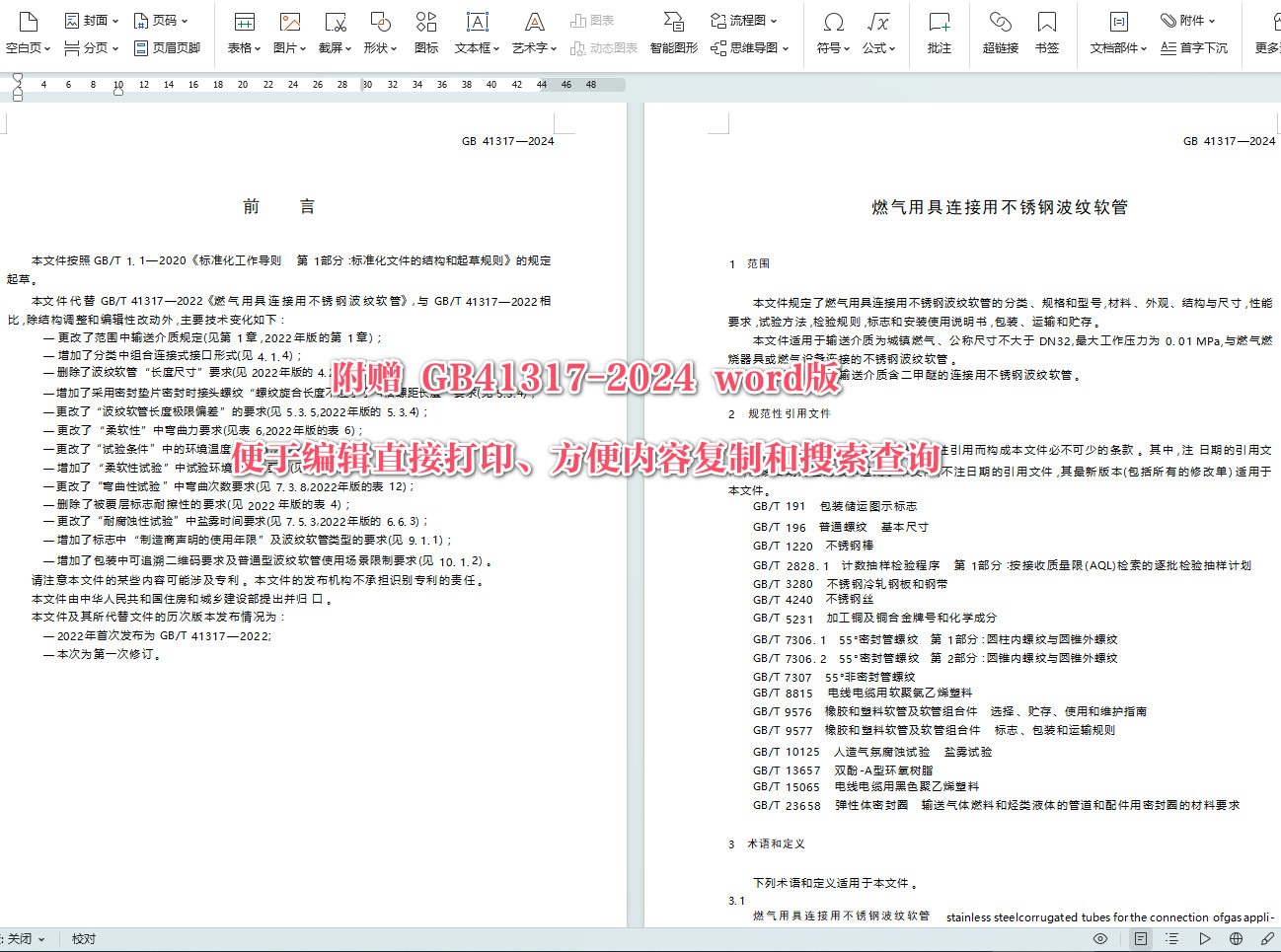Open the 关闭 spell-check status dropdown
The image size is (1281, 952).
coord(26,939)
